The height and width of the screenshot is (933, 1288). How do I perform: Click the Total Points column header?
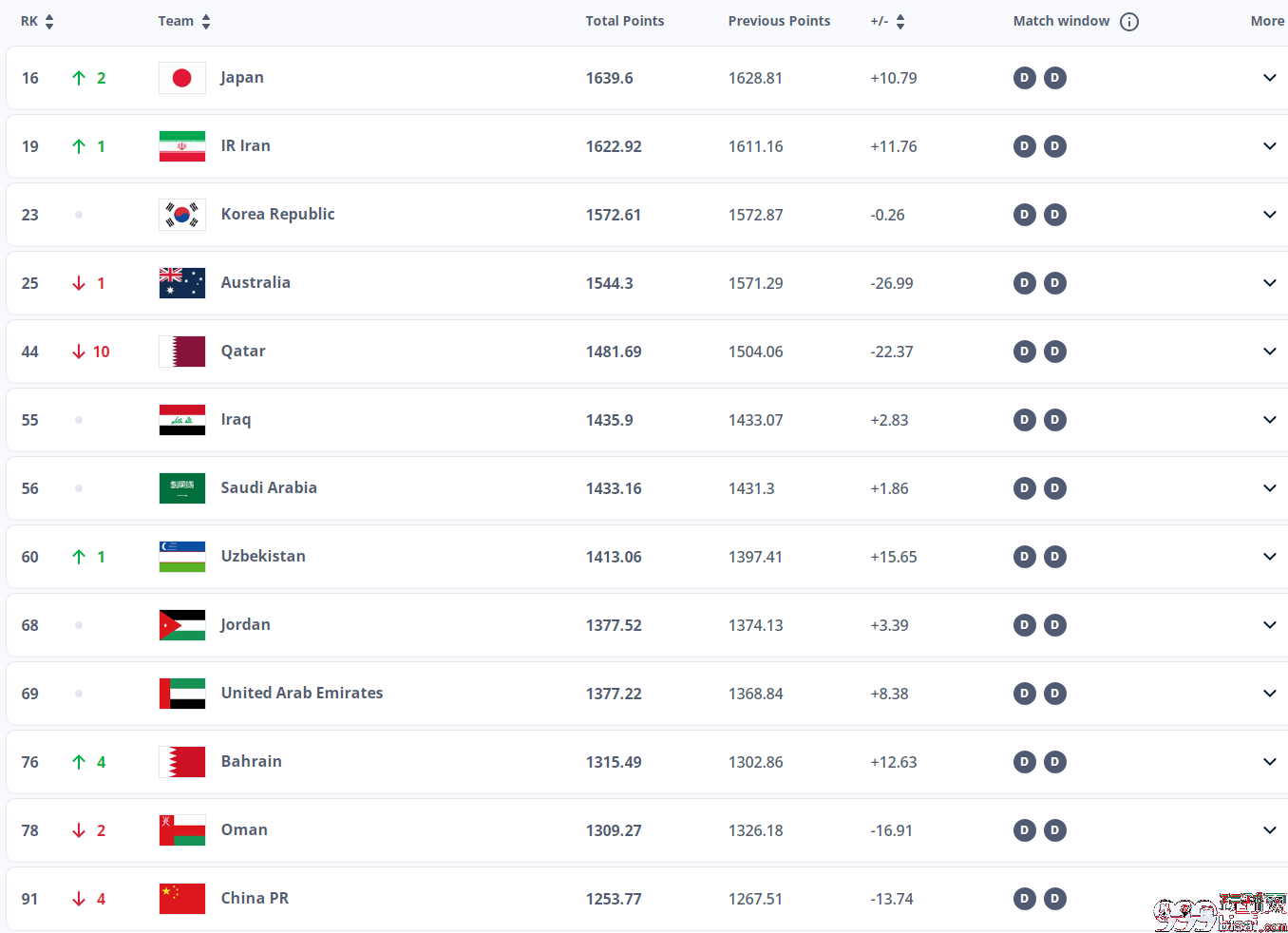[625, 21]
